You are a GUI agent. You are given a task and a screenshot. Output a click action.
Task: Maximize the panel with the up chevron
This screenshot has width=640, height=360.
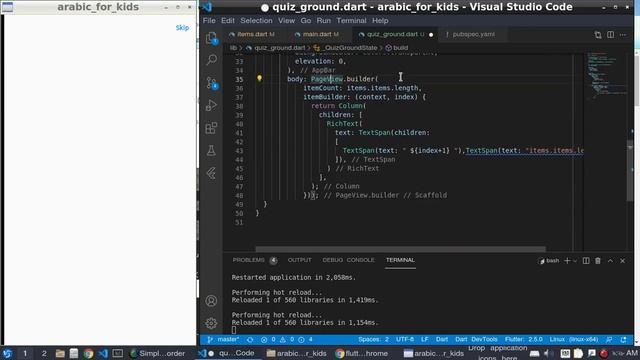coord(610,261)
